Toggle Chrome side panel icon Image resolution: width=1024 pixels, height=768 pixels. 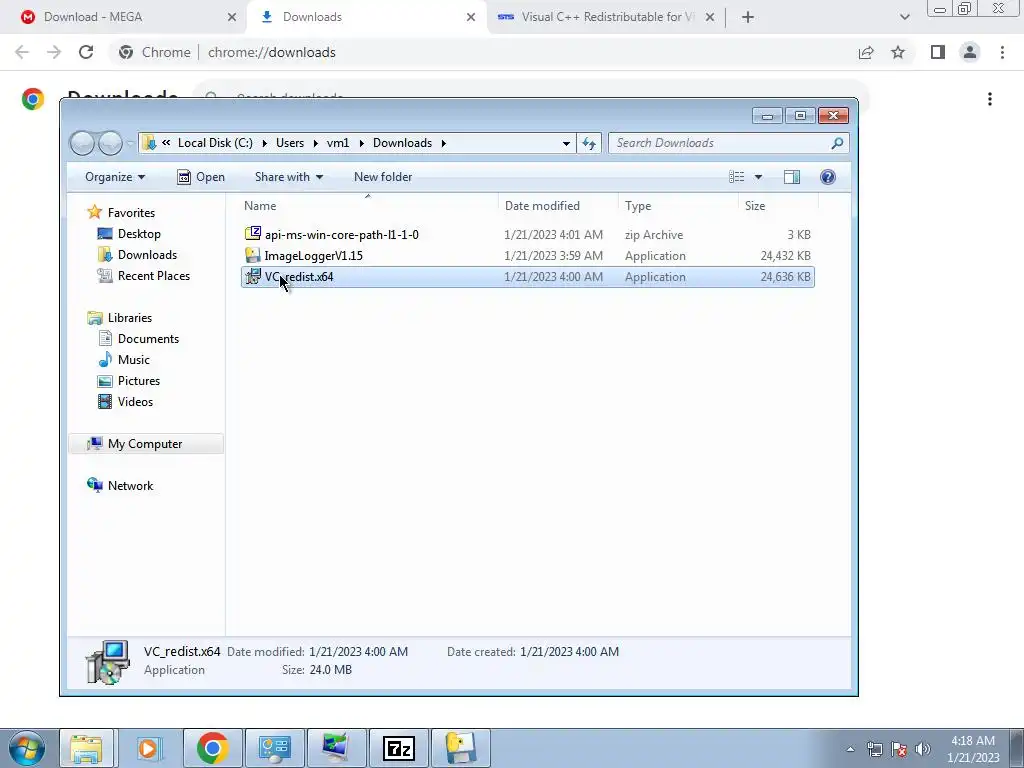pos(938,52)
